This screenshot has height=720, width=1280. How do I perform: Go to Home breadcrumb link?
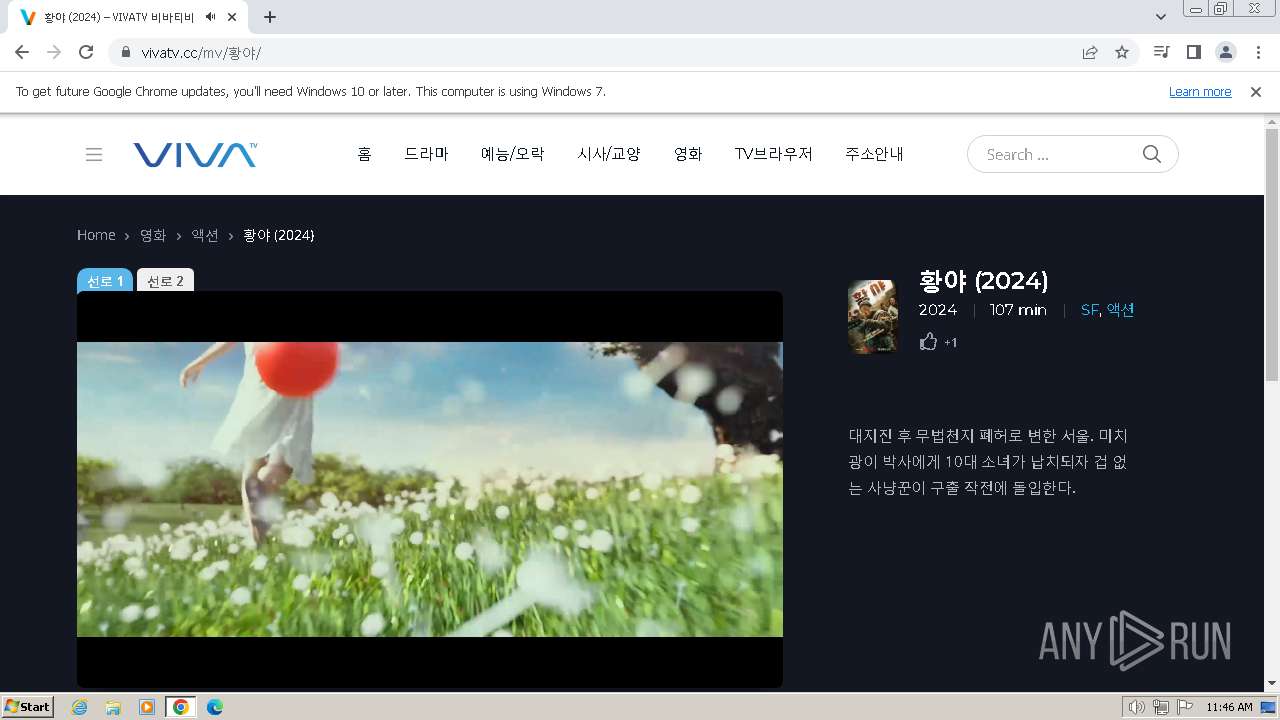[x=96, y=235]
